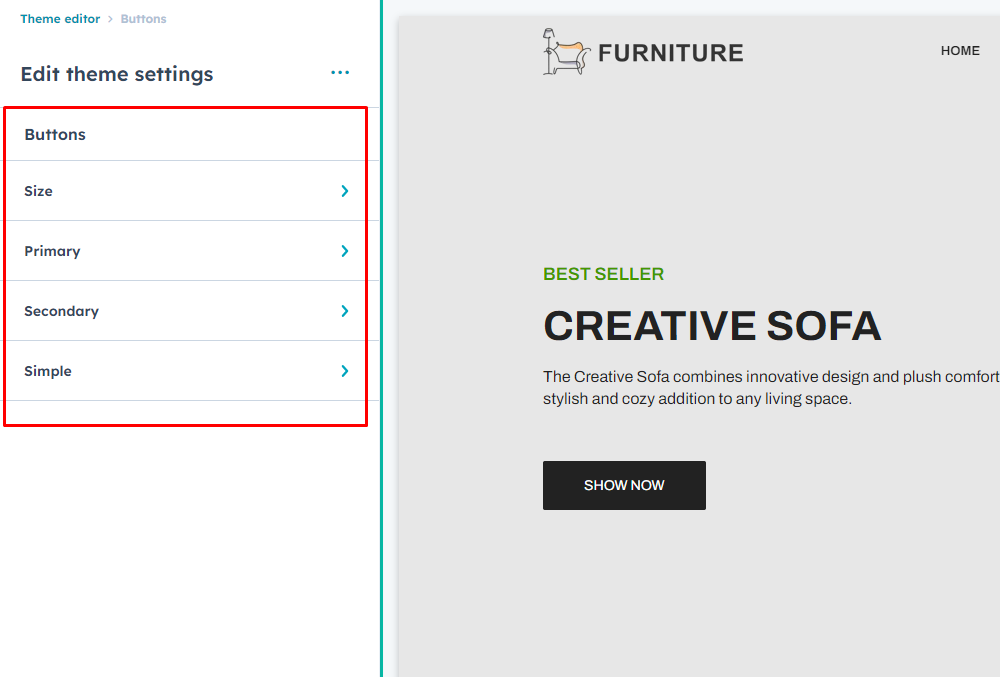
Task: Click the Buttons section header
Action: [55, 135]
